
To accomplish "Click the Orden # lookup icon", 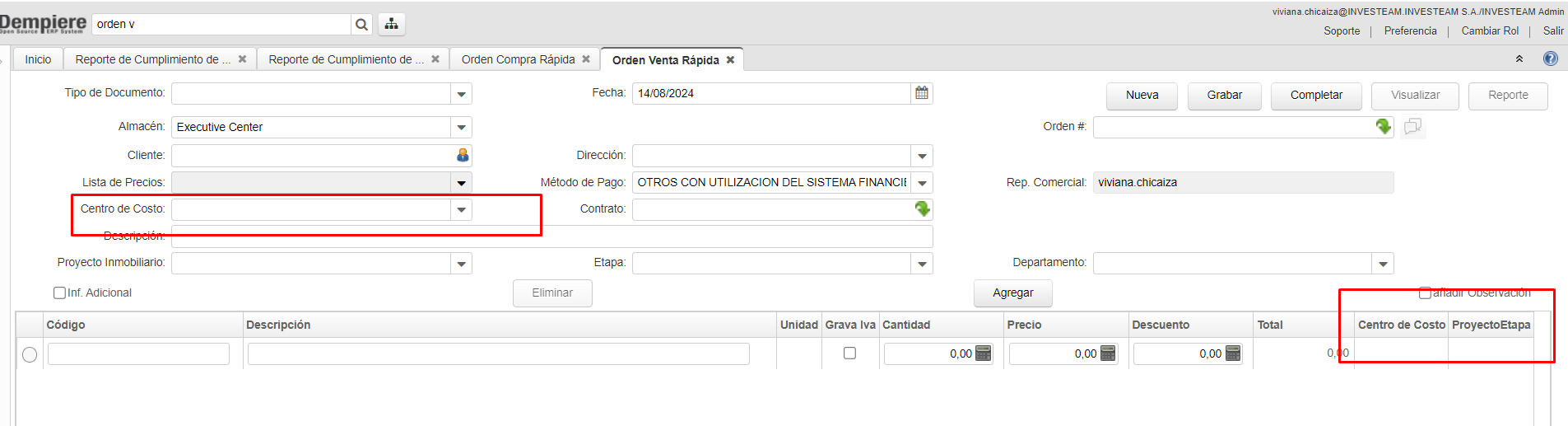I will pos(1383,127).
